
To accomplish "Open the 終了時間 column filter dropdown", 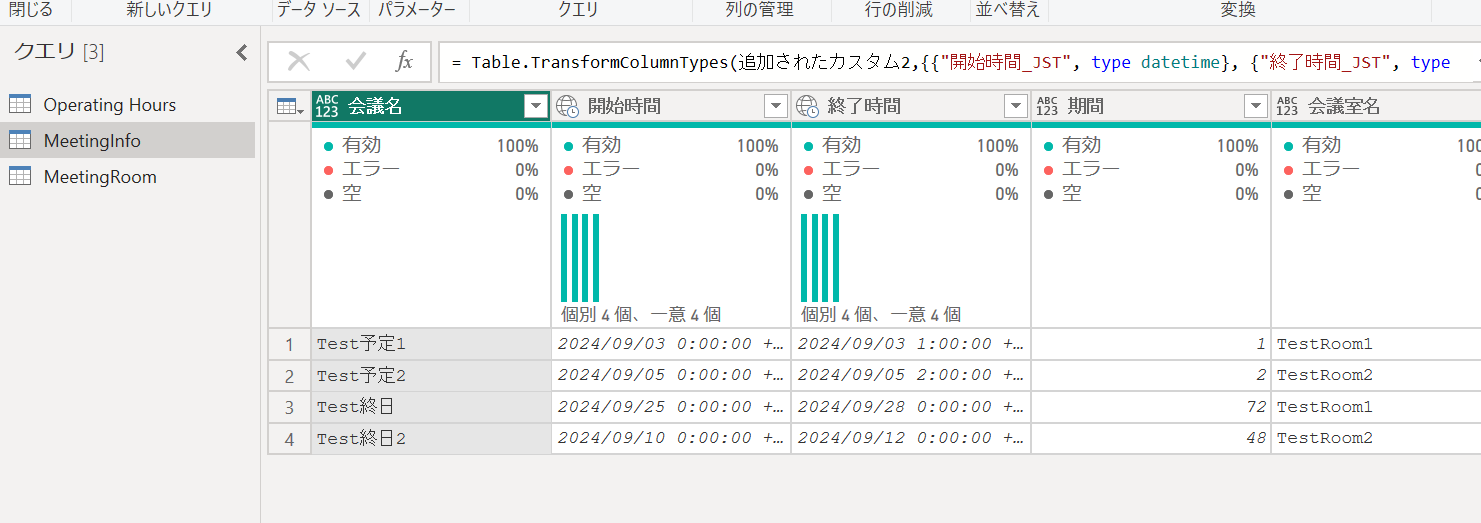I will (1016, 106).
